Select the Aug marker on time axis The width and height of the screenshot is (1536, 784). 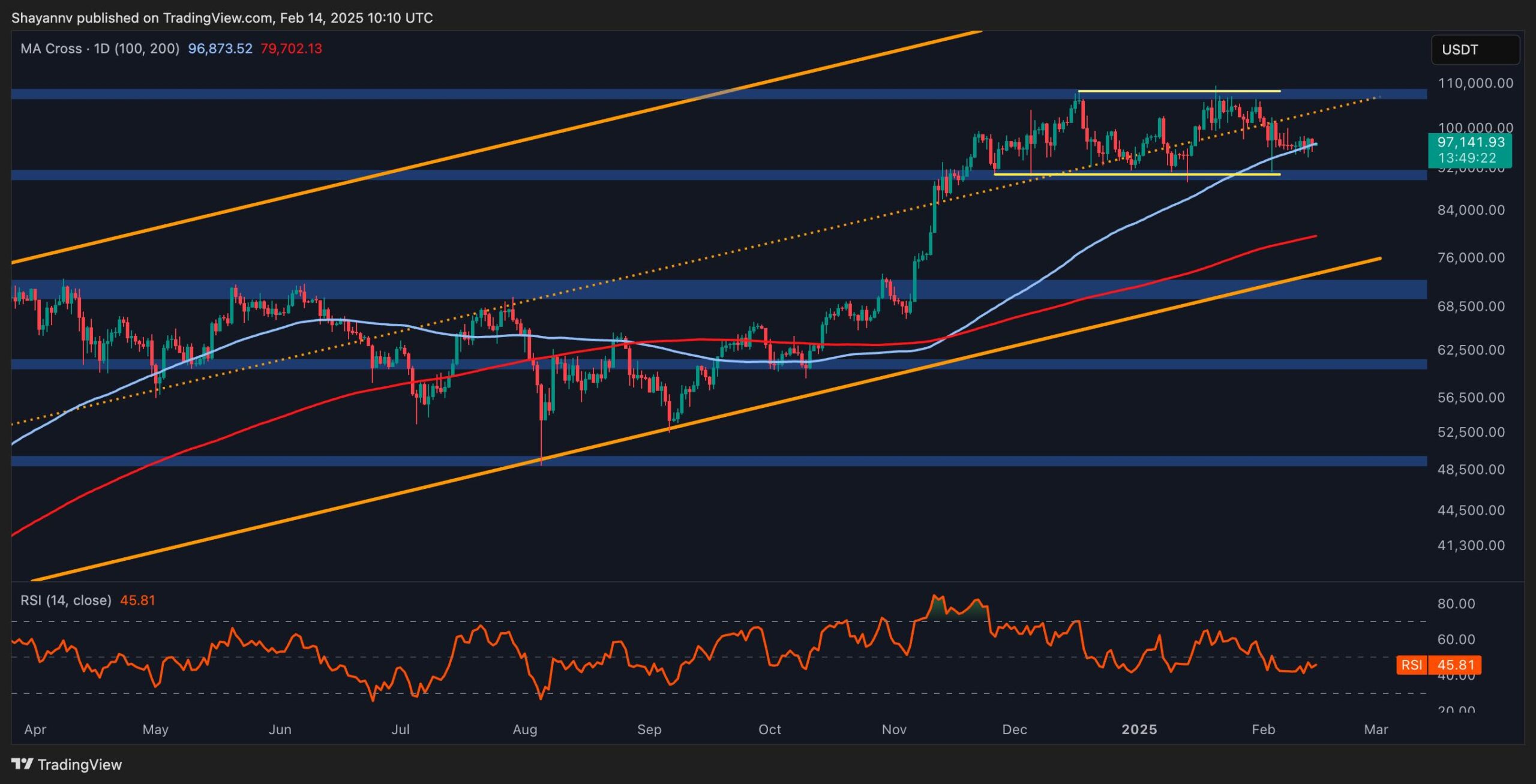point(524,729)
